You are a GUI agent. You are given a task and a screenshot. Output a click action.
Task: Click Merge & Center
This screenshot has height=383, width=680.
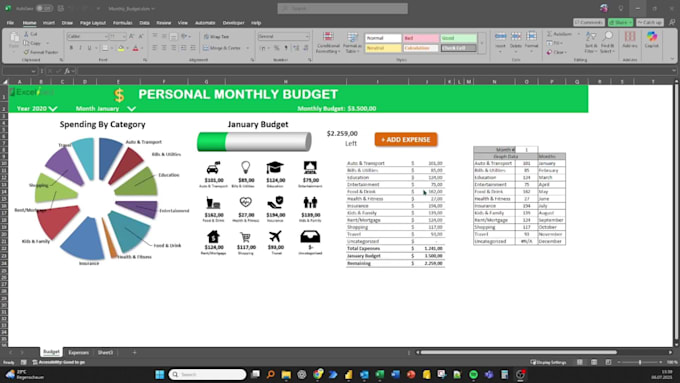point(222,48)
